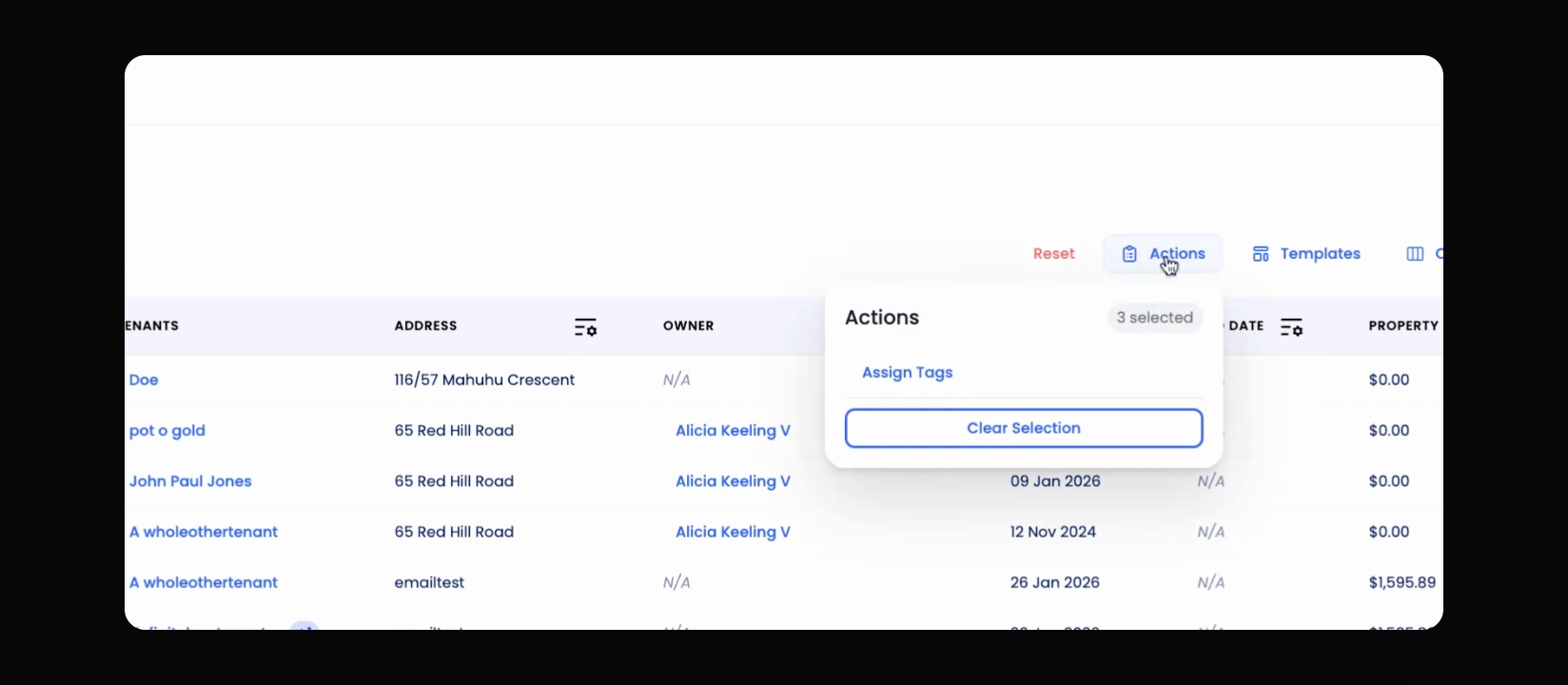Click 65 Red Hill Road in John Paul Jones row
This screenshot has height=685, width=1568.
pyautogui.click(x=454, y=481)
